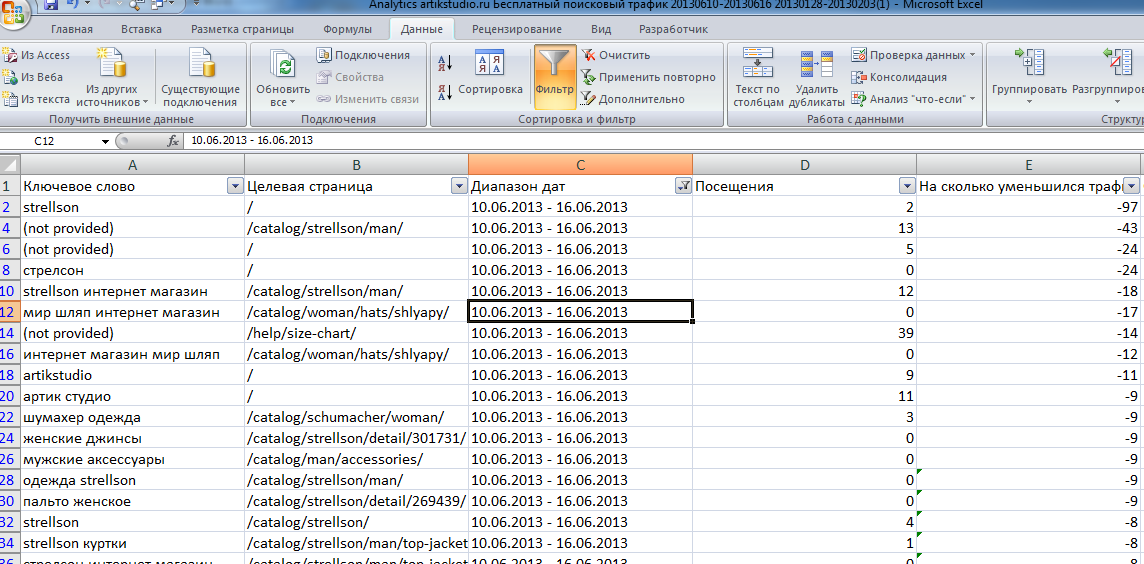Clear filter with Очистить
Image resolution: width=1144 pixels, height=564 pixels.
615,55
